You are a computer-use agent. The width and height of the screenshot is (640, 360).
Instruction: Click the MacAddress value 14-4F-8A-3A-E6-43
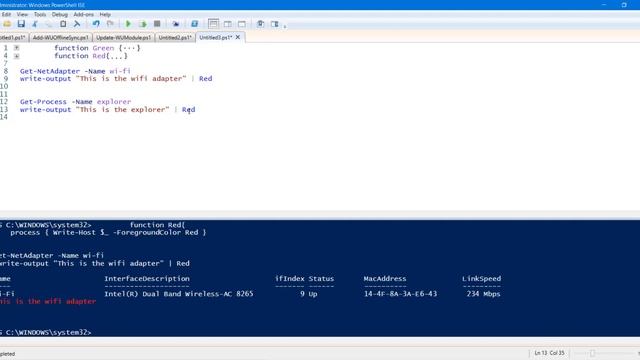400,294
